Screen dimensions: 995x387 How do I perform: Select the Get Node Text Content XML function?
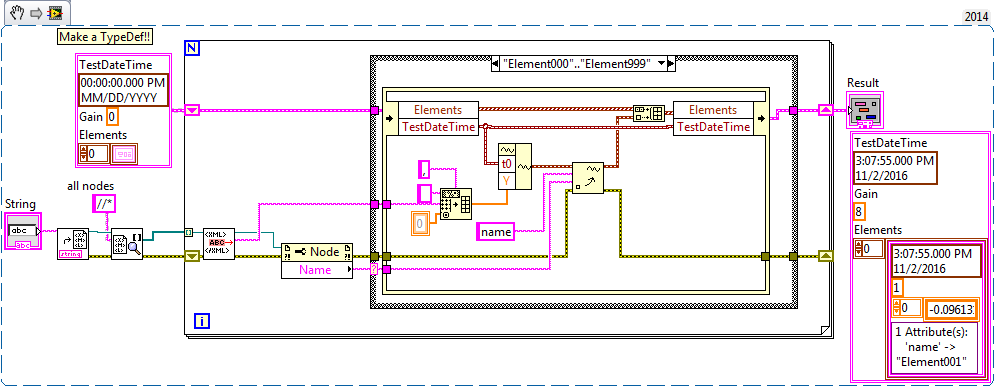pyautogui.click(x=219, y=244)
